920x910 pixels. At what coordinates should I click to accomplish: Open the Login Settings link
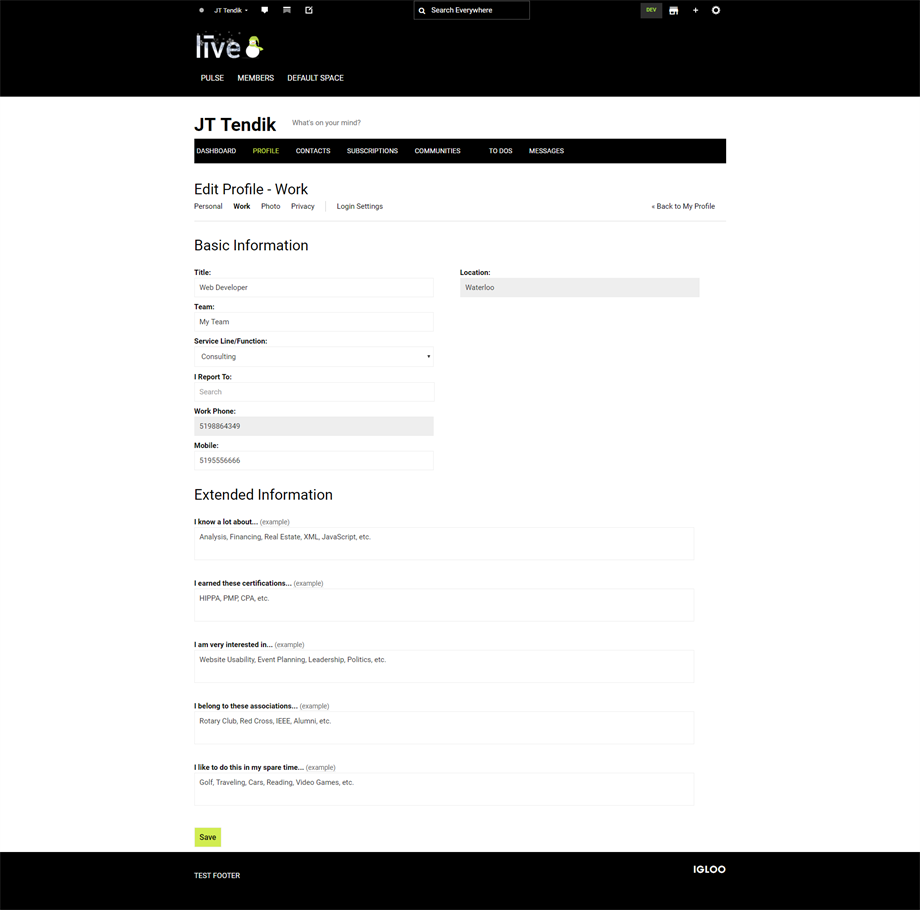[359, 207]
